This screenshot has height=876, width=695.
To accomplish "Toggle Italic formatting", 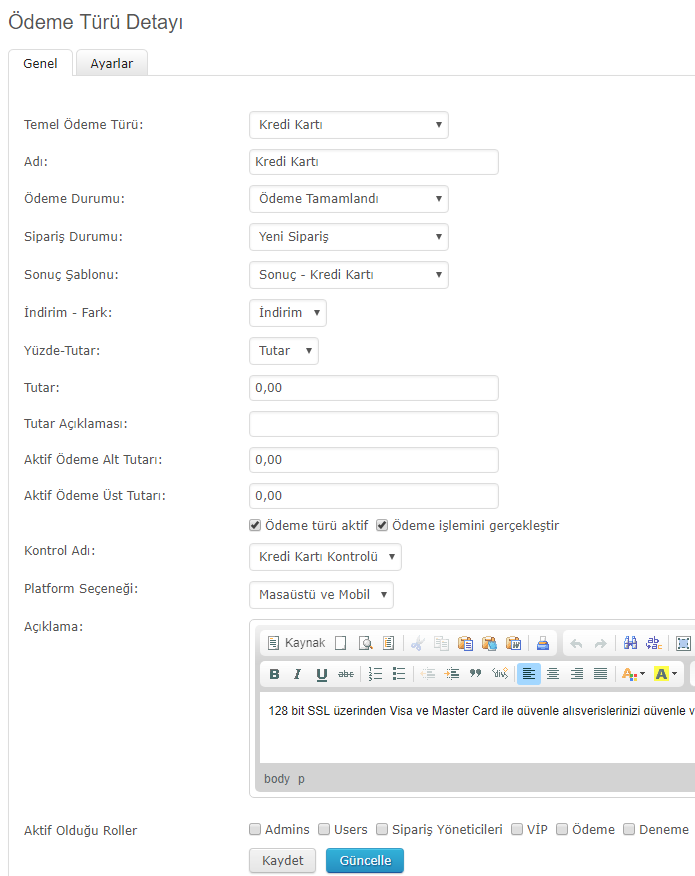I will point(297,674).
